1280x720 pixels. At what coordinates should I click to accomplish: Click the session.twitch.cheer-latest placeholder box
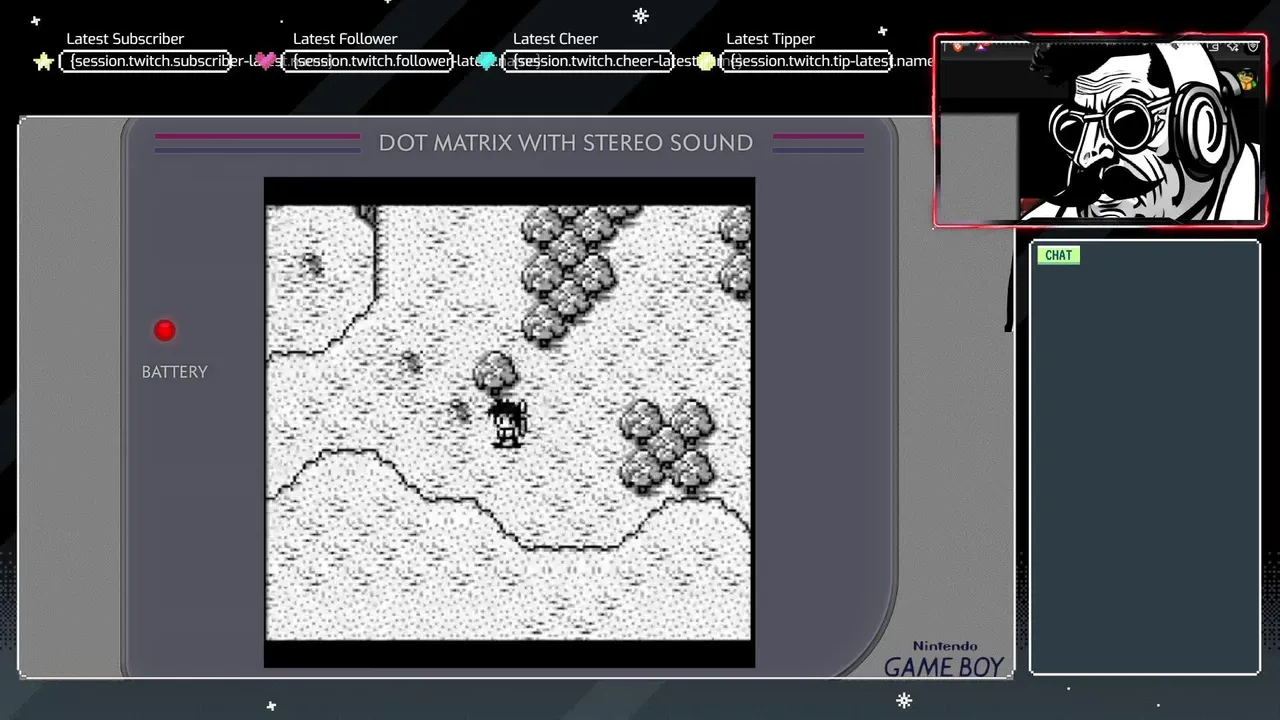coord(587,62)
